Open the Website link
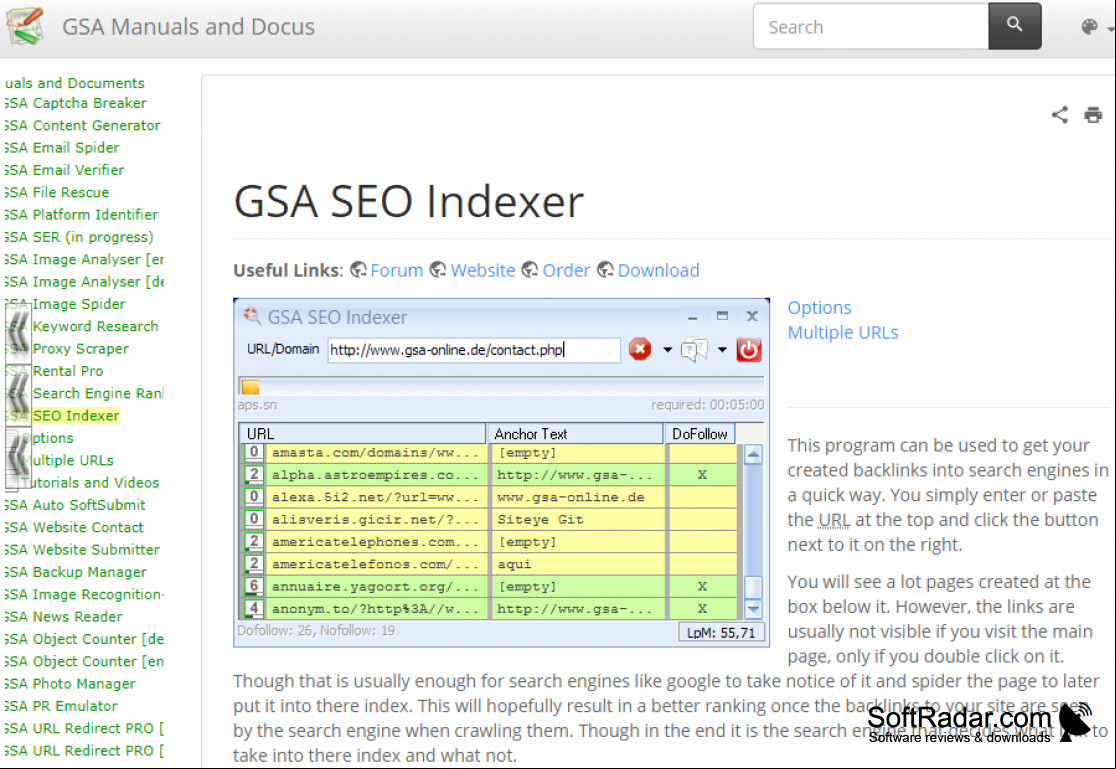 483,271
